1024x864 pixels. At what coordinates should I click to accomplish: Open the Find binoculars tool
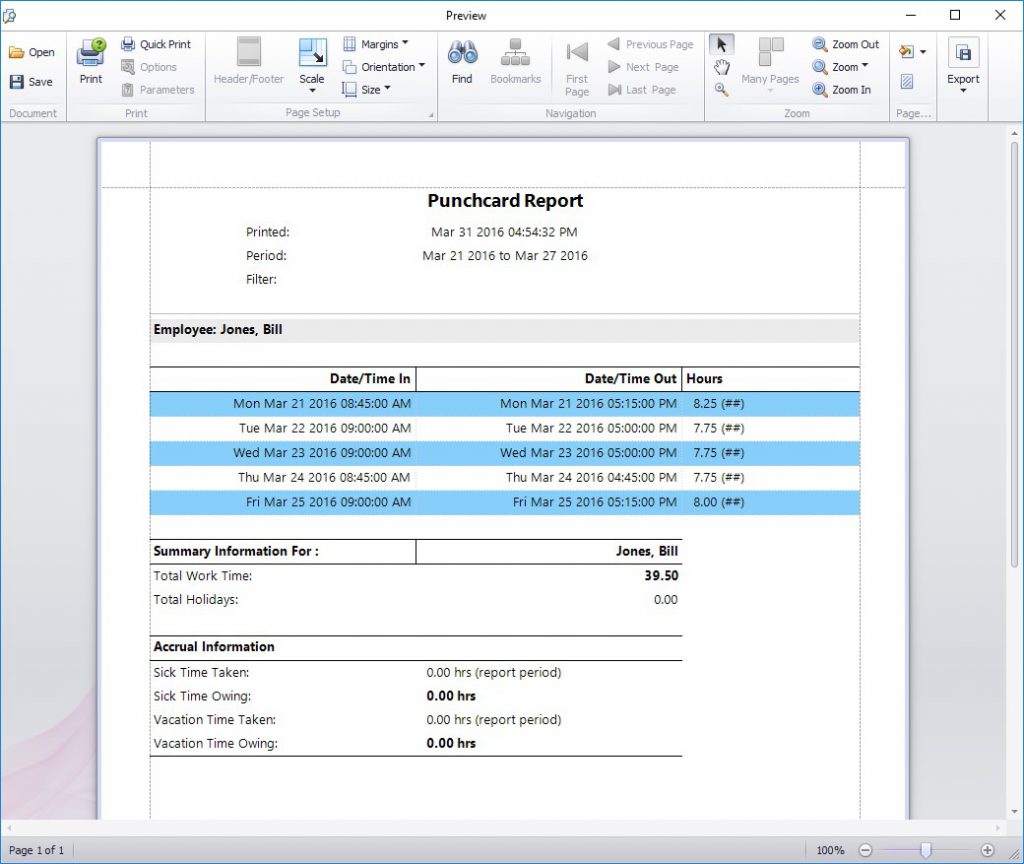pos(462,62)
